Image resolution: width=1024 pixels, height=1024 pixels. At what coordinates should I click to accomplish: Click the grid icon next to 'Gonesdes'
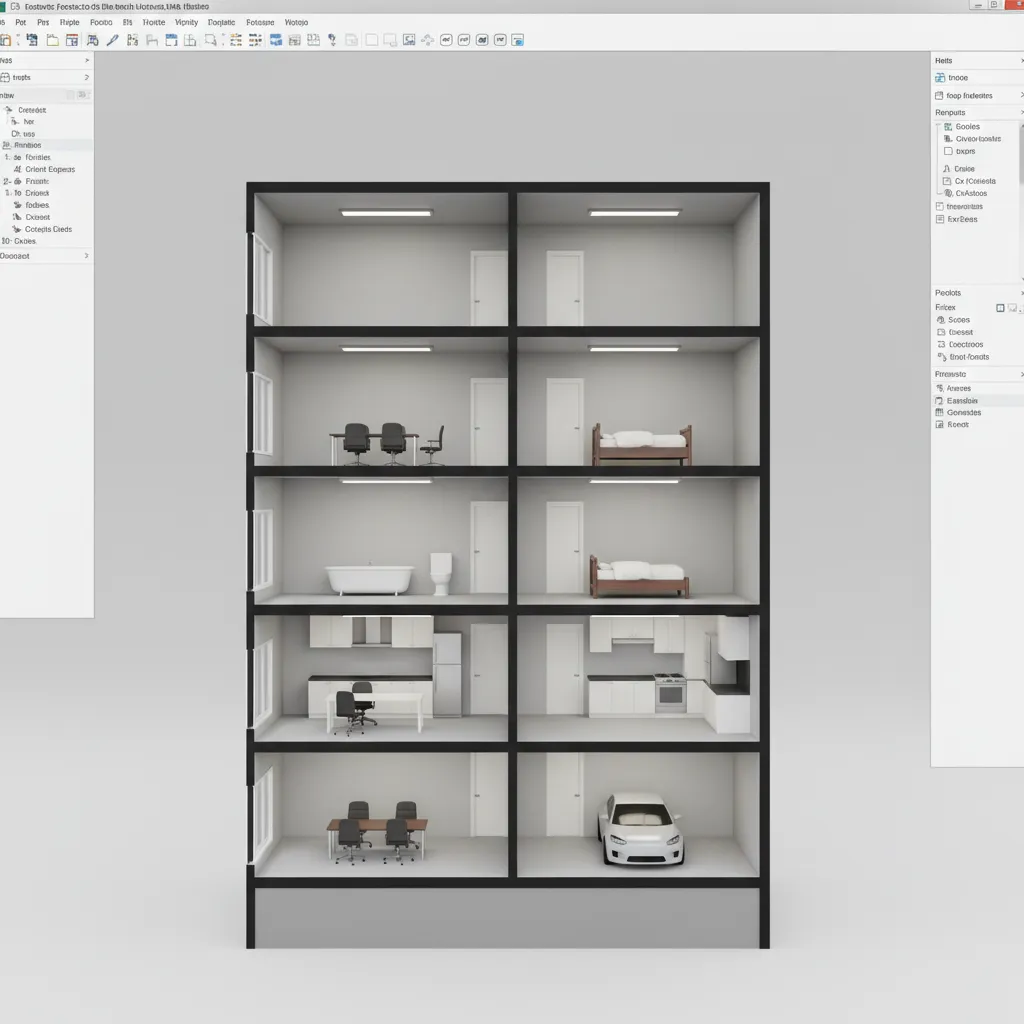click(x=939, y=412)
